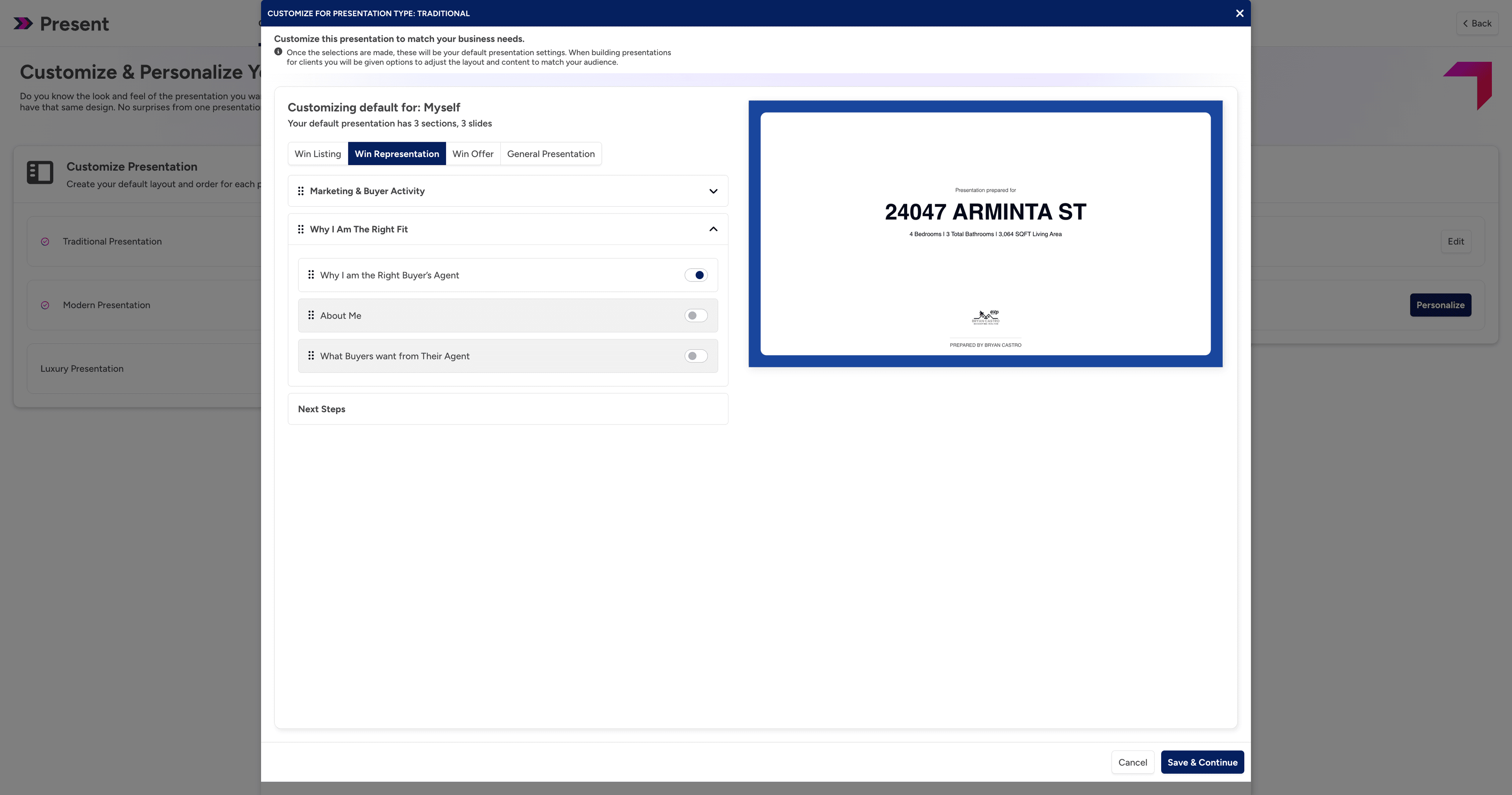The width and height of the screenshot is (1512, 795).
Task: Click the checkmark icon beside Traditional Presentation
Action: (45, 241)
